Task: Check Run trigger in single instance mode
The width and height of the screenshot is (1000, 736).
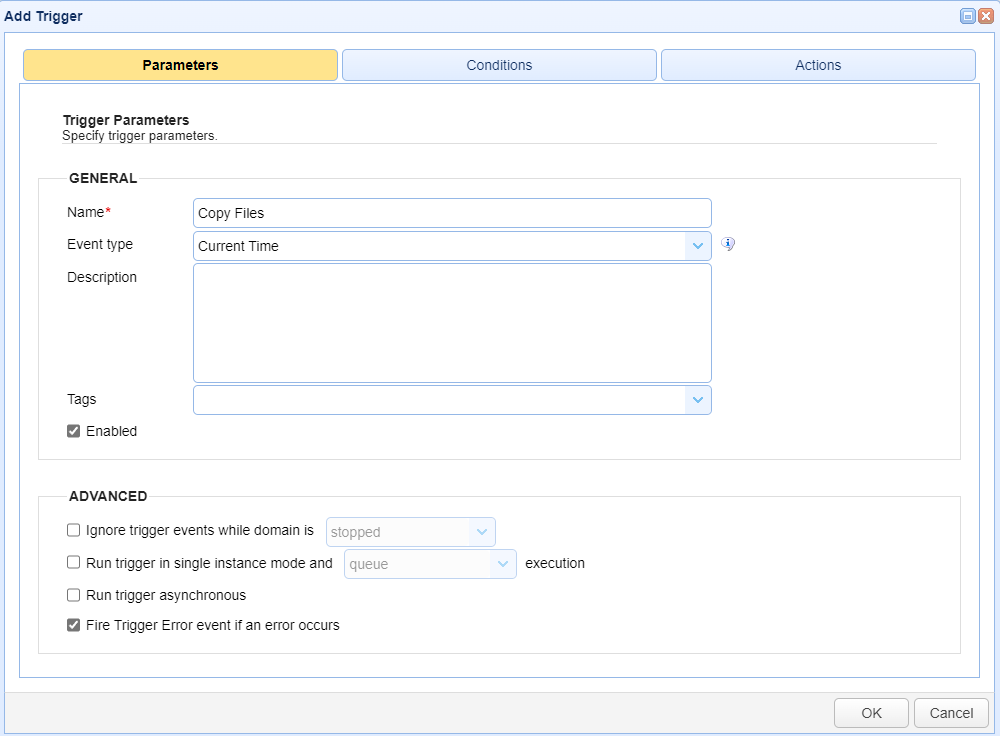Action: (x=73, y=563)
